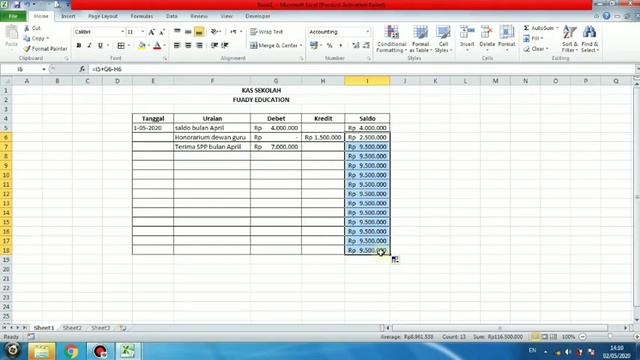The image size is (640, 360).
Task: Apply Percent Style format
Action: point(329,45)
